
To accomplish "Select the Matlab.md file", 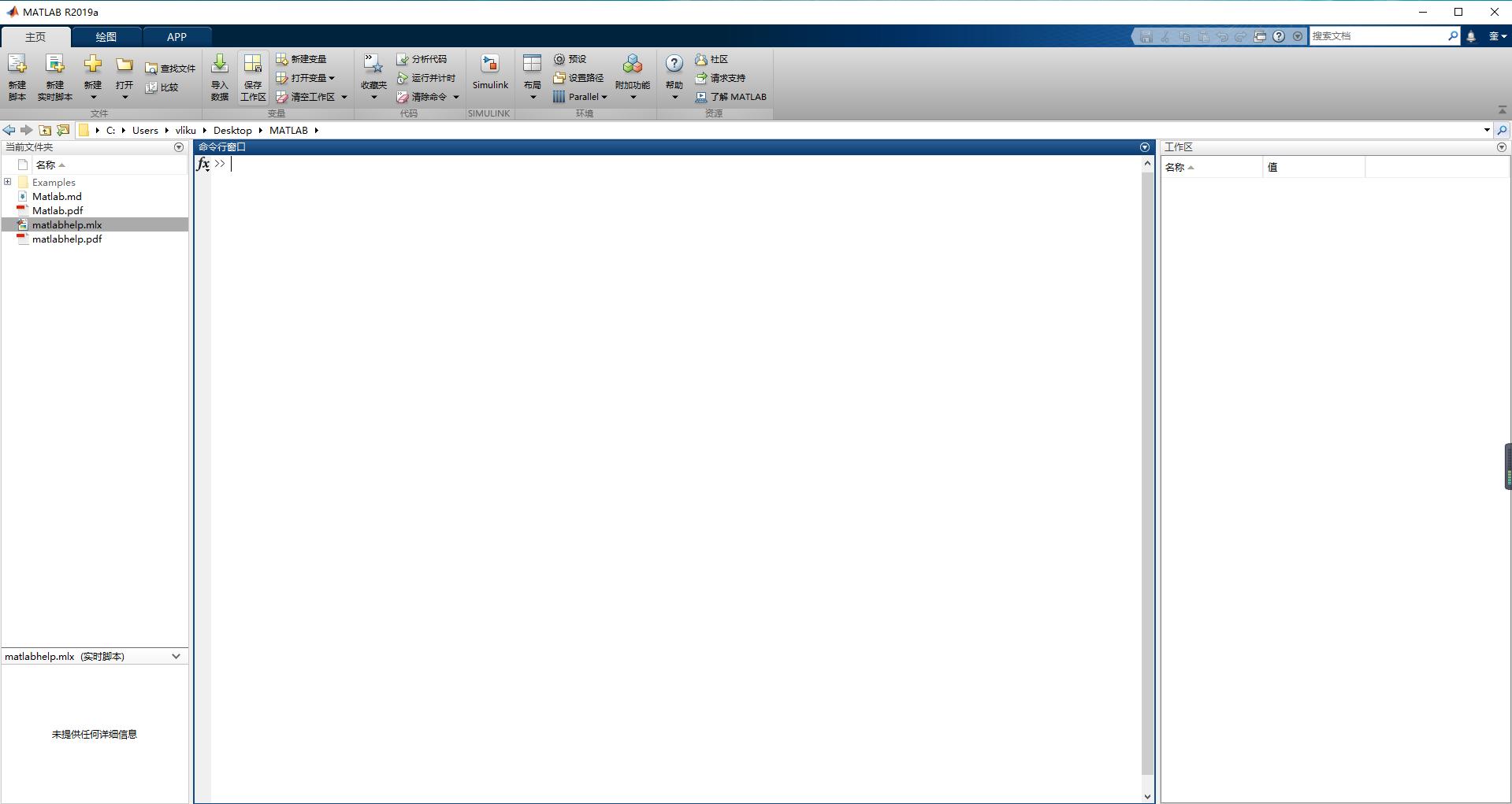I will [x=57, y=196].
